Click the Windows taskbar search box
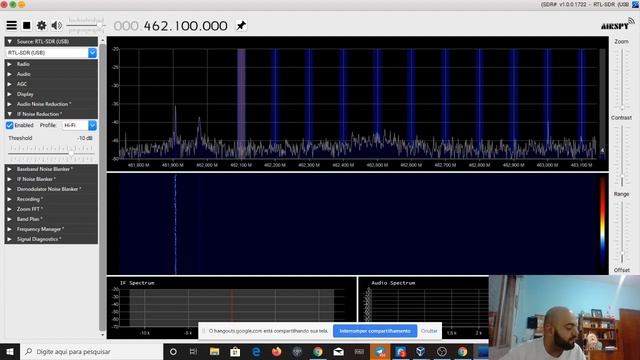This screenshot has width=640, height=360. [91, 351]
